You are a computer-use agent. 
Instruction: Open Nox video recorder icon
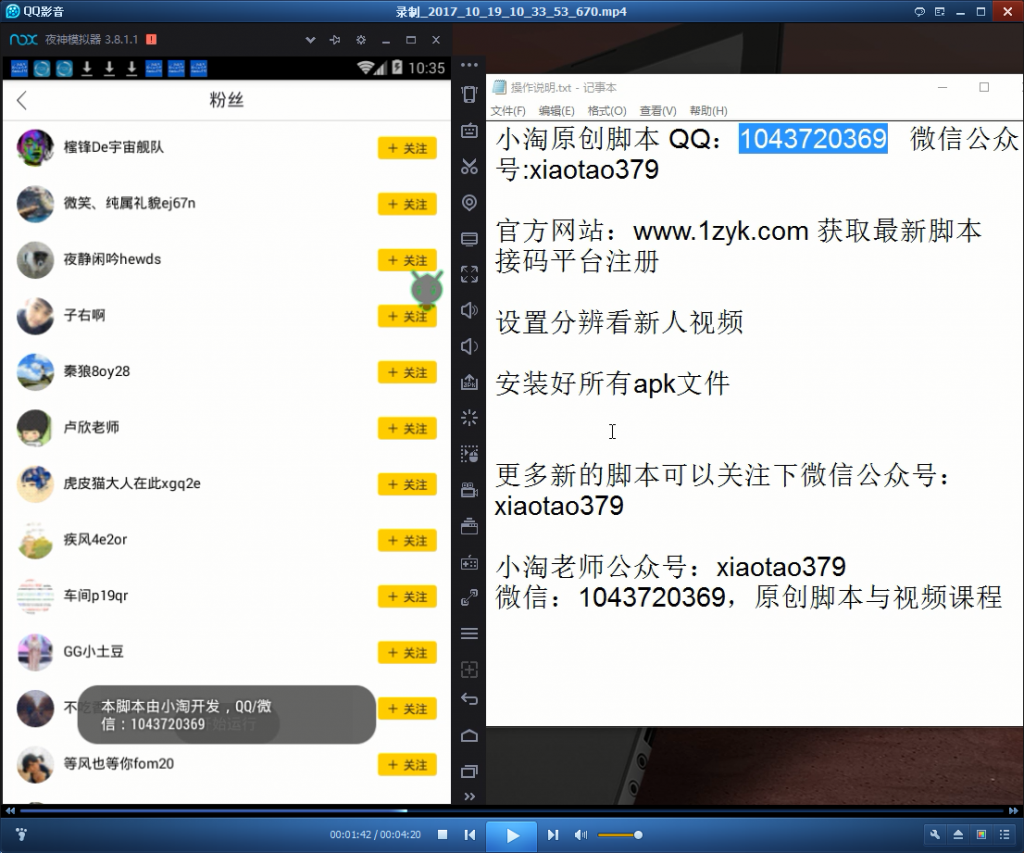(x=469, y=489)
